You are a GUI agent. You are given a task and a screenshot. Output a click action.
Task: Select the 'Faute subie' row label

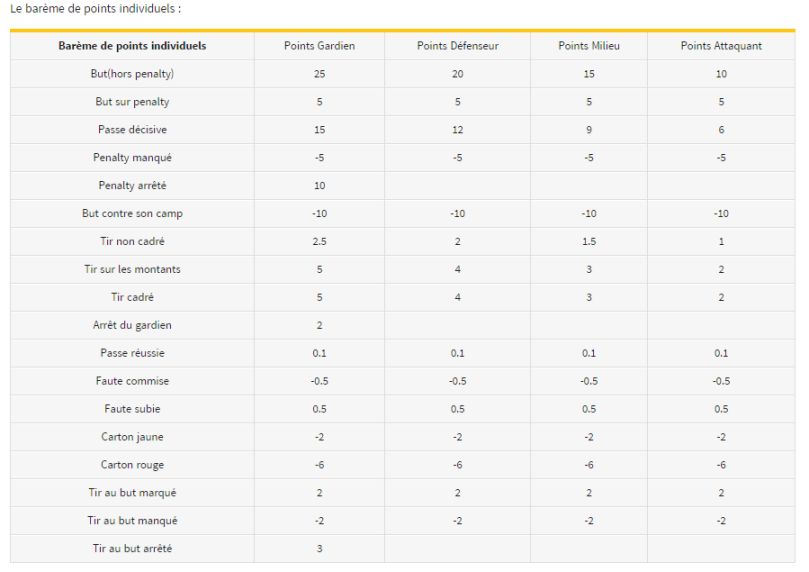[x=132, y=409]
